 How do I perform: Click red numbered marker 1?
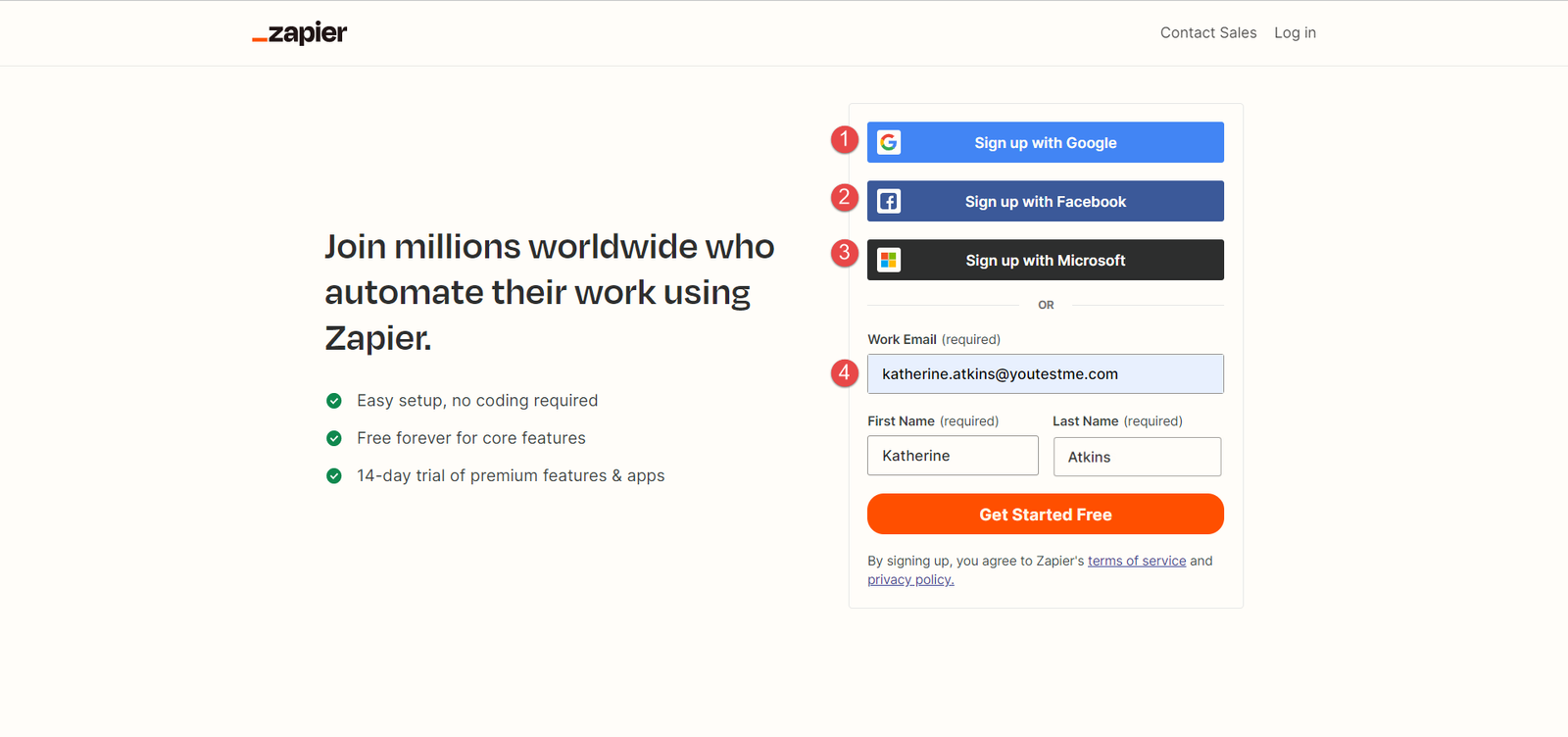pos(844,139)
